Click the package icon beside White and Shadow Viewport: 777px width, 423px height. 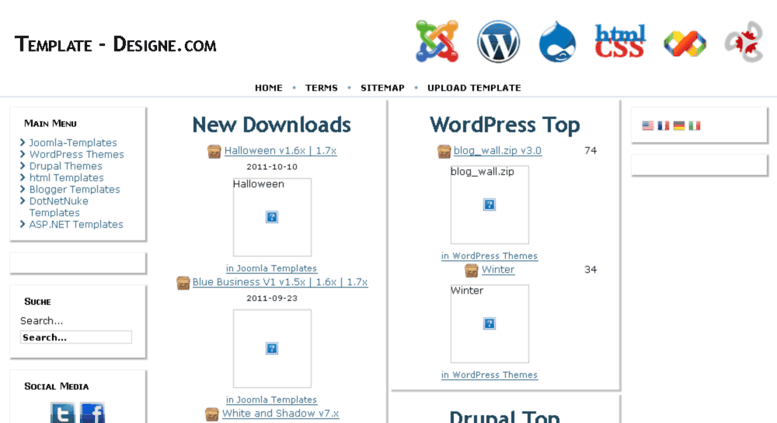pyautogui.click(x=212, y=414)
